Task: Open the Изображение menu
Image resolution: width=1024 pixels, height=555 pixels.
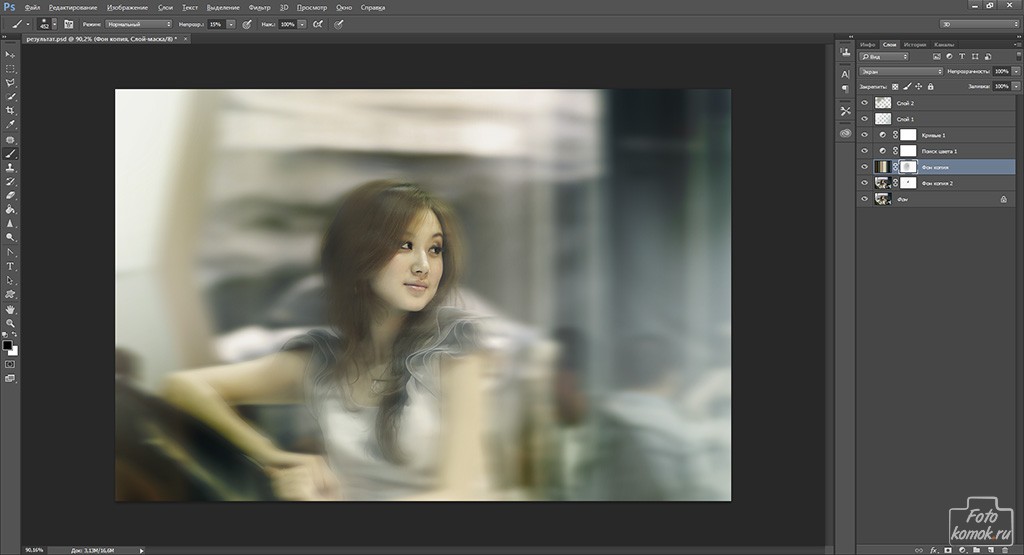Action: click(127, 7)
